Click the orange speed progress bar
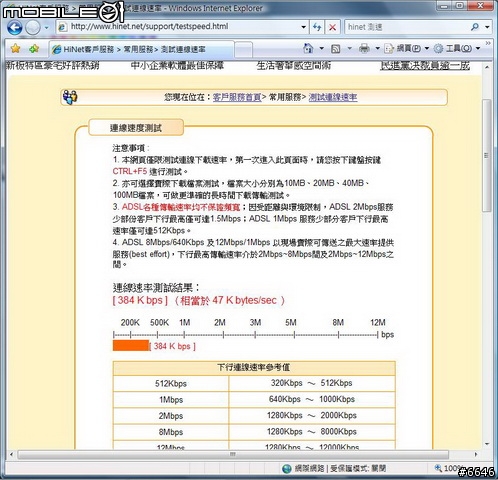The height and width of the screenshot is (480, 498). (x=131, y=346)
